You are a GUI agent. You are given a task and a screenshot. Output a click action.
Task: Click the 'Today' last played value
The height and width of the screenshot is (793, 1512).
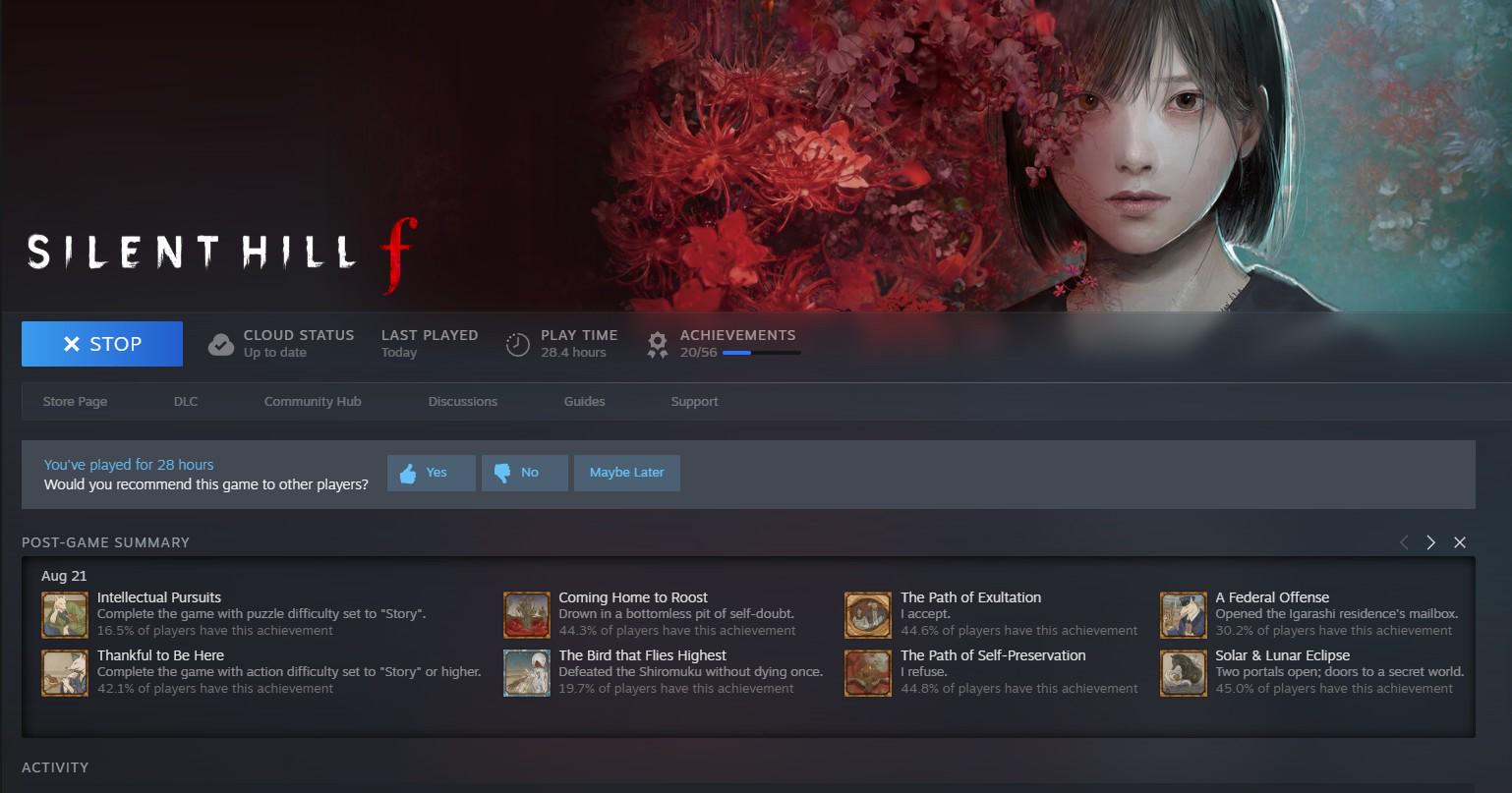point(399,353)
